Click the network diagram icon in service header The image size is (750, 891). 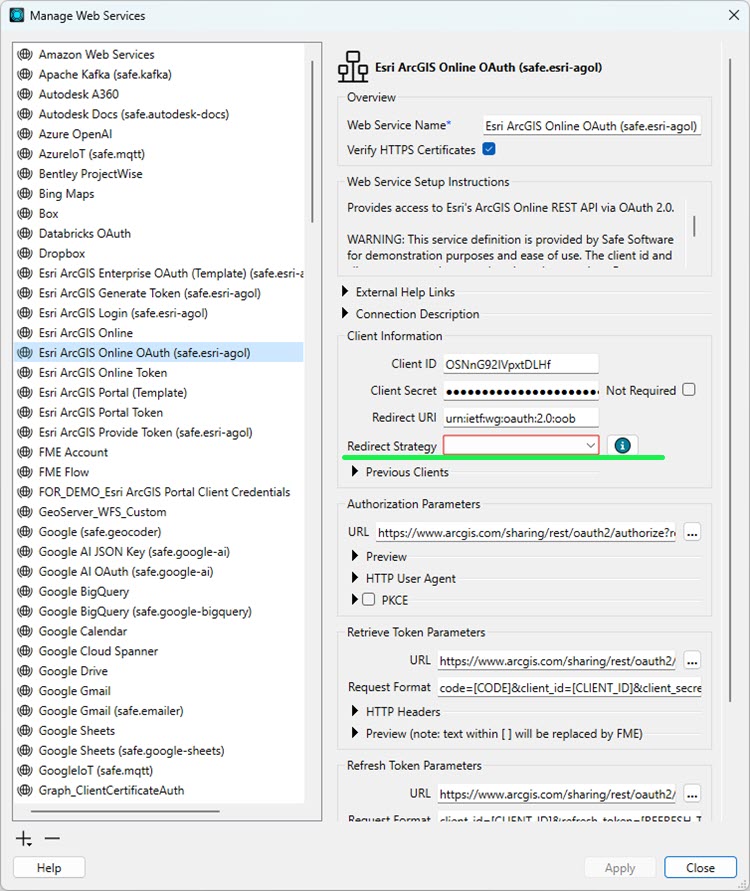pos(353,66)
